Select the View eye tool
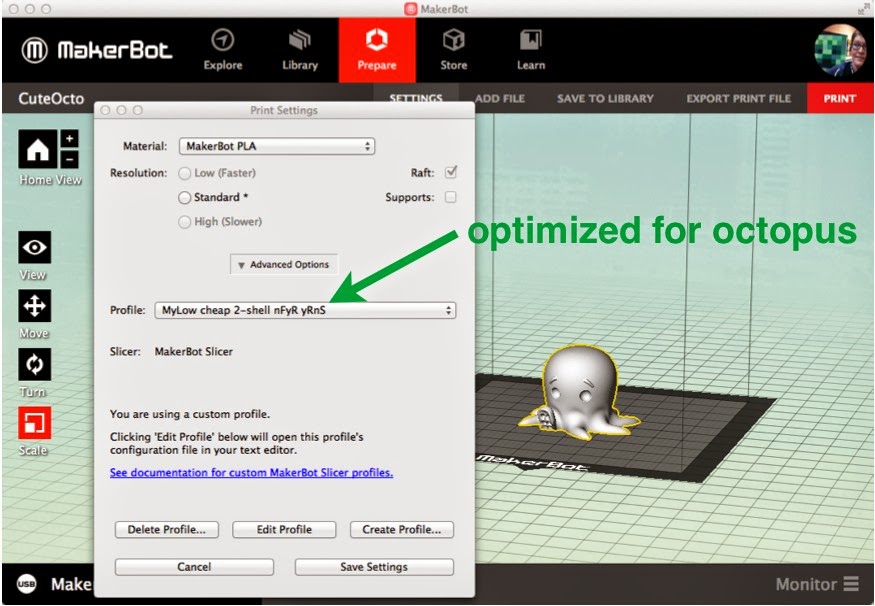Viewport: 875px width, 606px height. pos(35,247)
